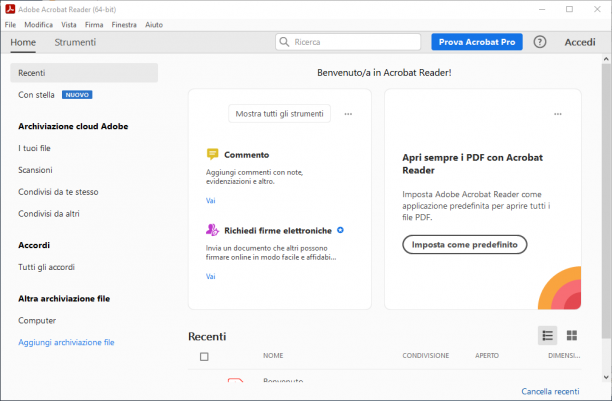Open the Aiuto menu
The width and height of the screenshot is (612, 401).
click(x=154, y=25)
